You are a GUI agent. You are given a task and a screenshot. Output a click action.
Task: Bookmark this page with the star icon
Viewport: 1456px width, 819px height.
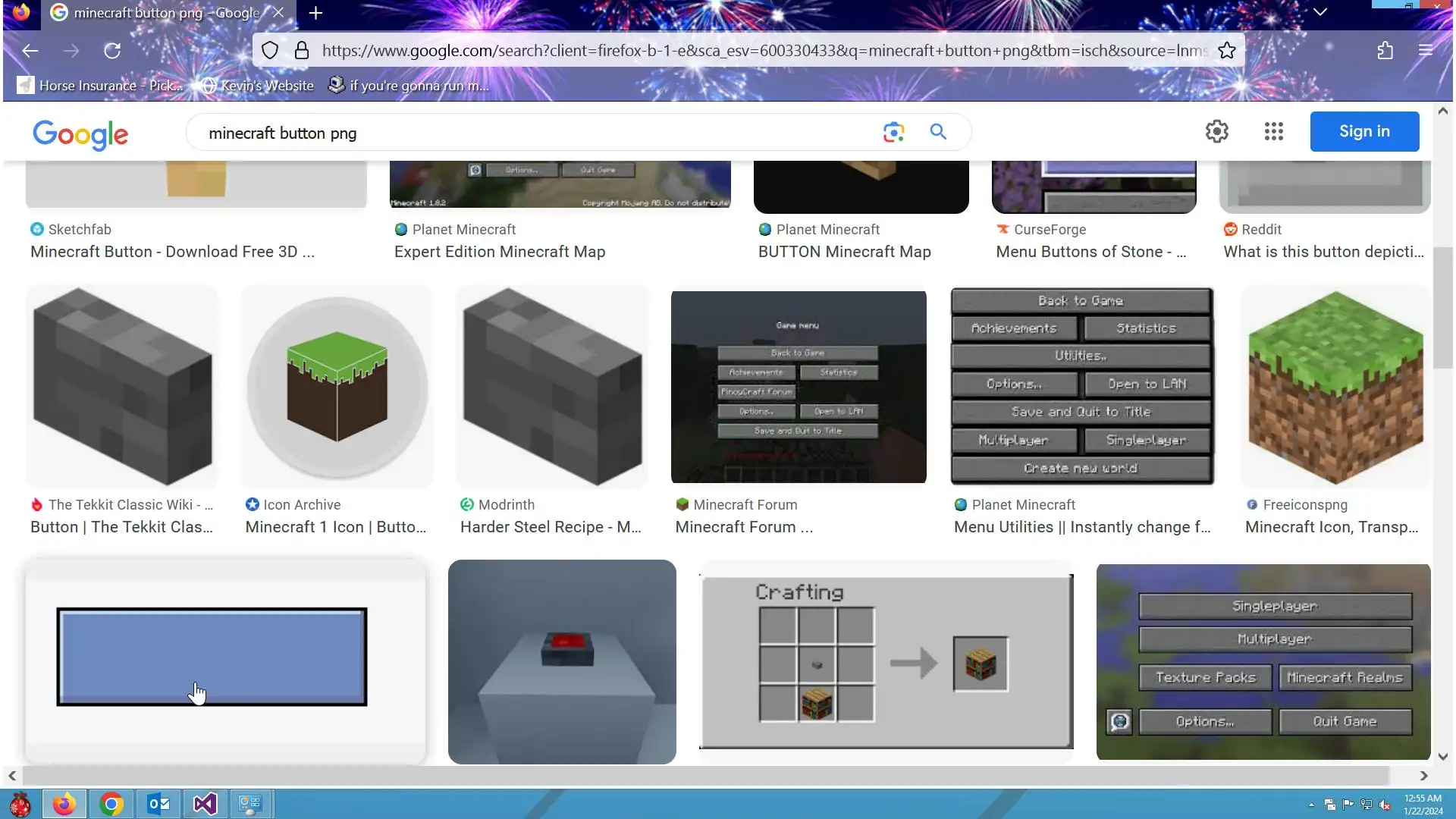point(1226,51)
